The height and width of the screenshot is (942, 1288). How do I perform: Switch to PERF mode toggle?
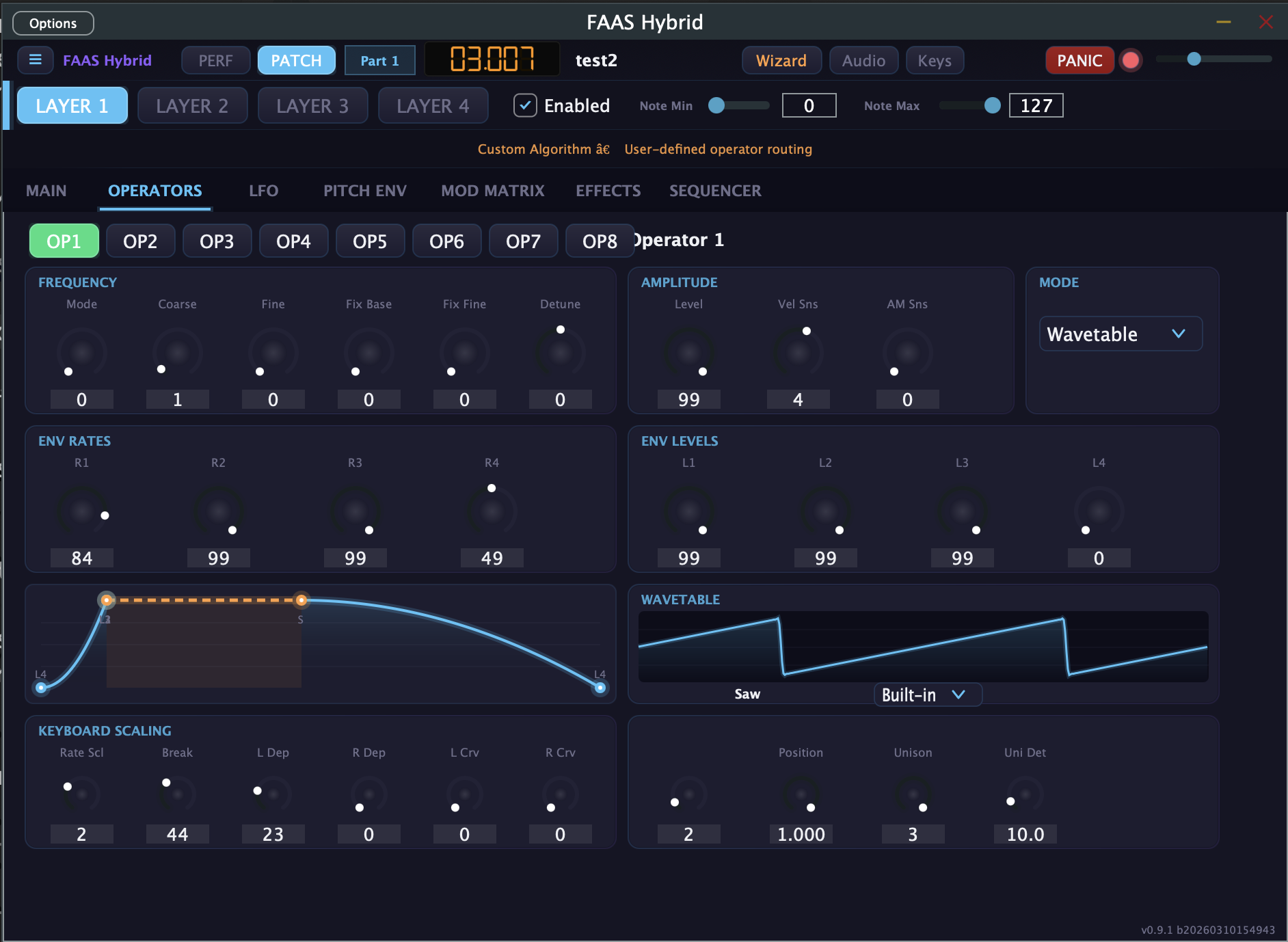click(x=215, y=60)
